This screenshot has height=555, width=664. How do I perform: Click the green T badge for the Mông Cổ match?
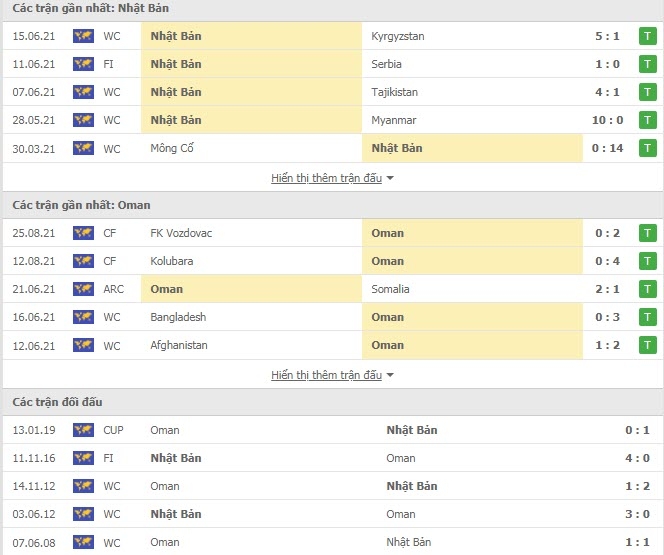[647, 148]
